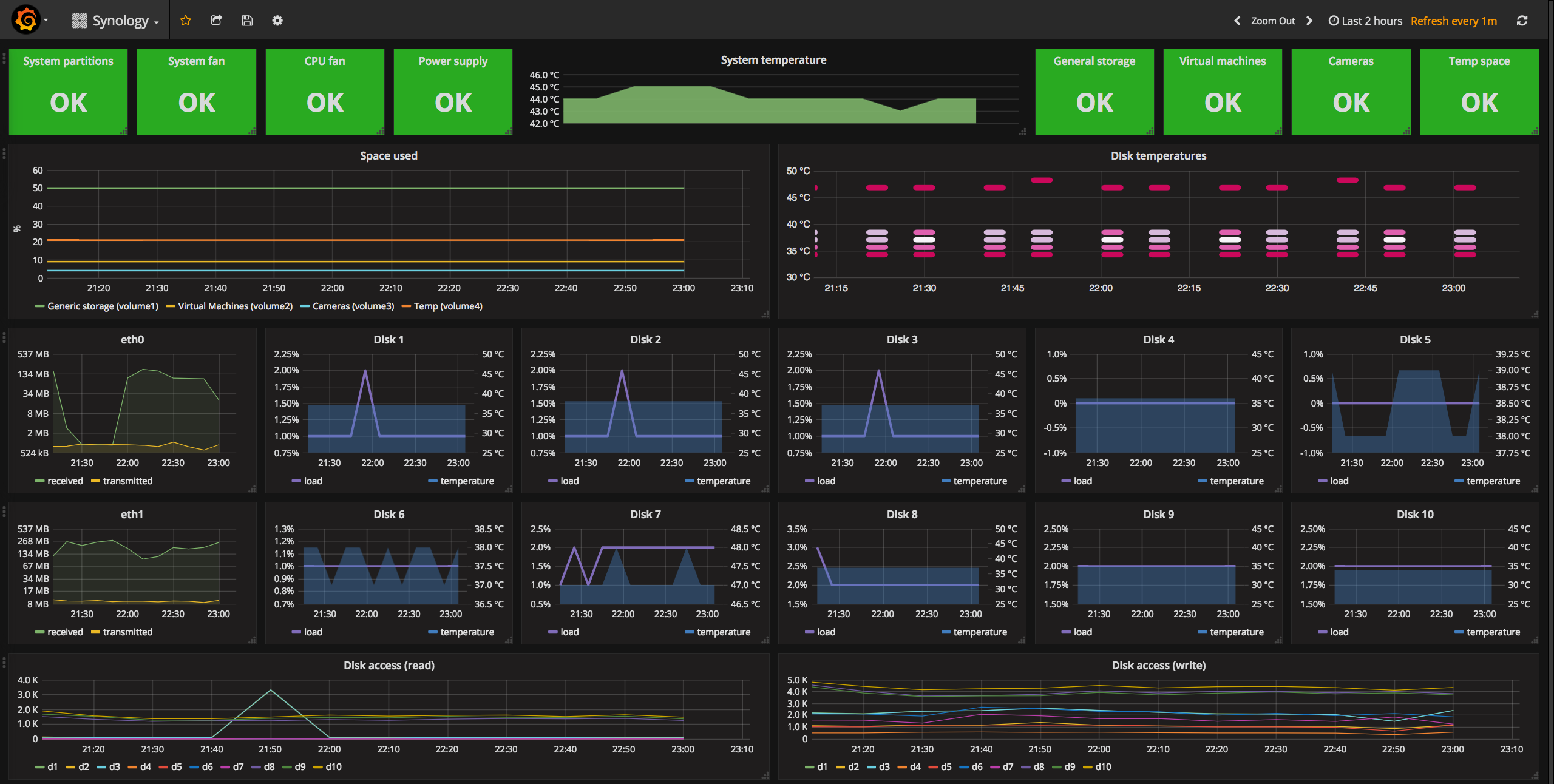Click the Zoom Out button

click(1272, 21)
